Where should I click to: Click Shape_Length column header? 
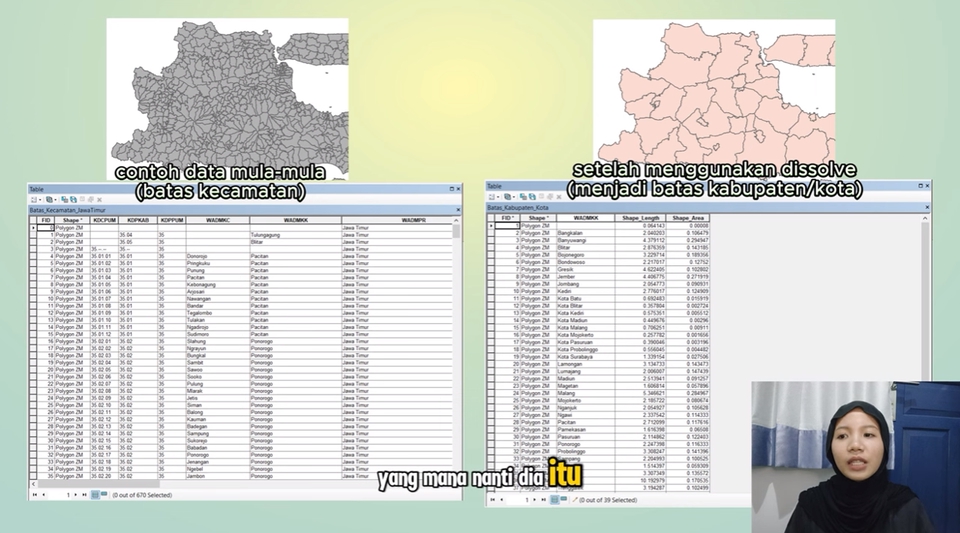tap(640, 218)
